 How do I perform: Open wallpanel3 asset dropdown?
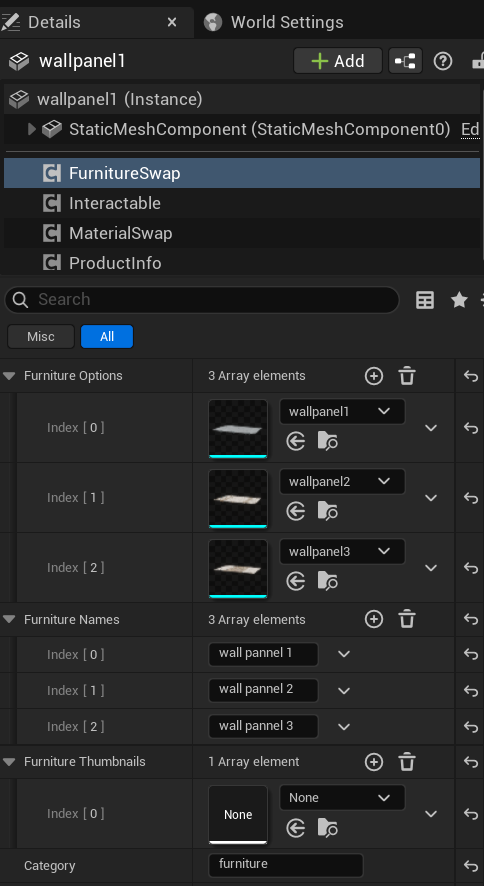point(342,551)
